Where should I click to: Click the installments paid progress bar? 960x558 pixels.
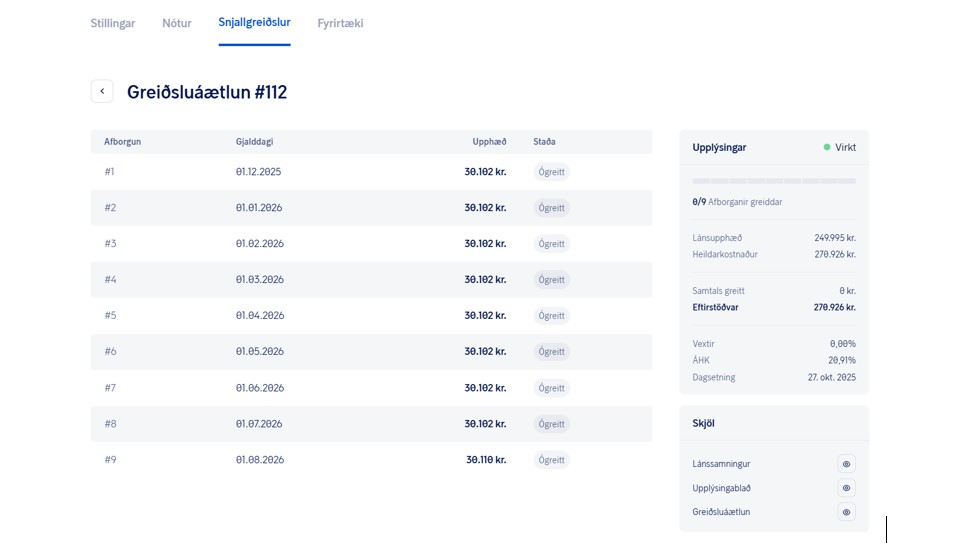(773, 181)
